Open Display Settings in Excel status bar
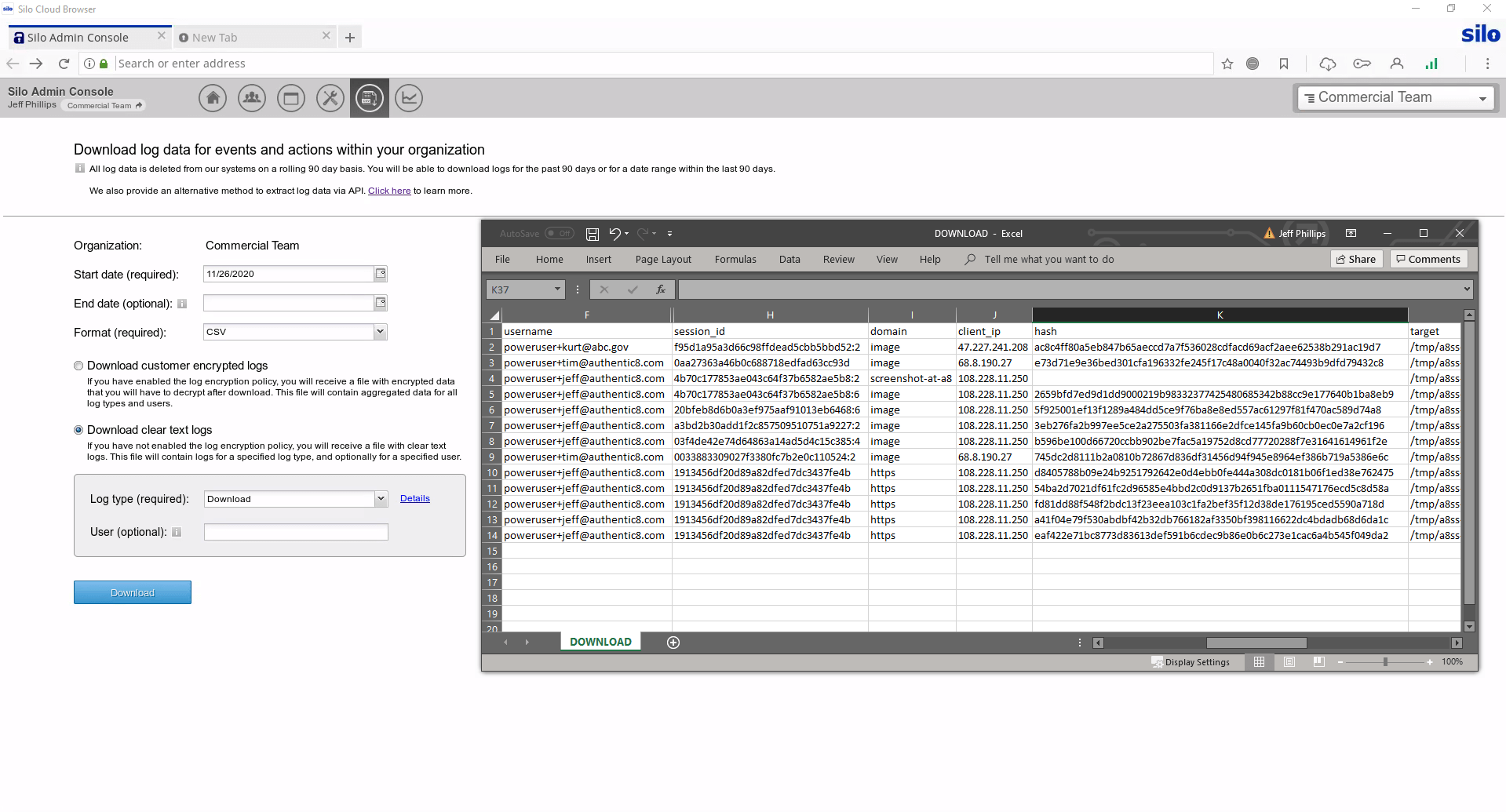1506x812 pixels. (1191, 662)
